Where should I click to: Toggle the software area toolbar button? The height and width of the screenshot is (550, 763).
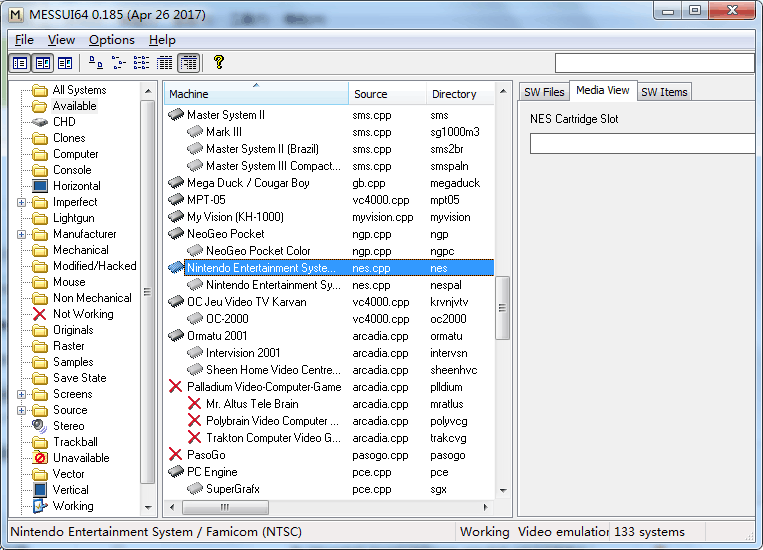click(64, 63)
